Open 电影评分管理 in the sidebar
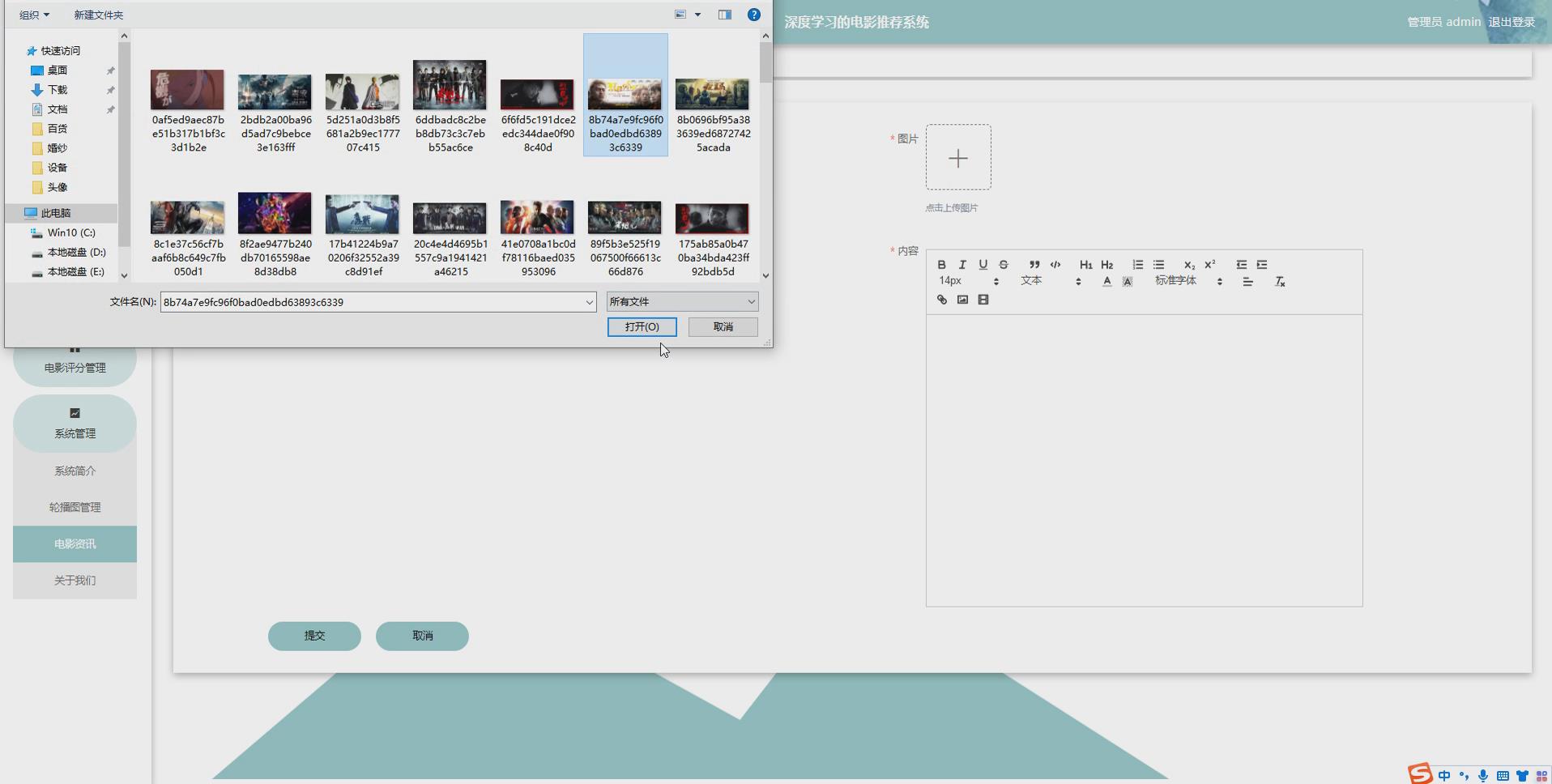 75,367
